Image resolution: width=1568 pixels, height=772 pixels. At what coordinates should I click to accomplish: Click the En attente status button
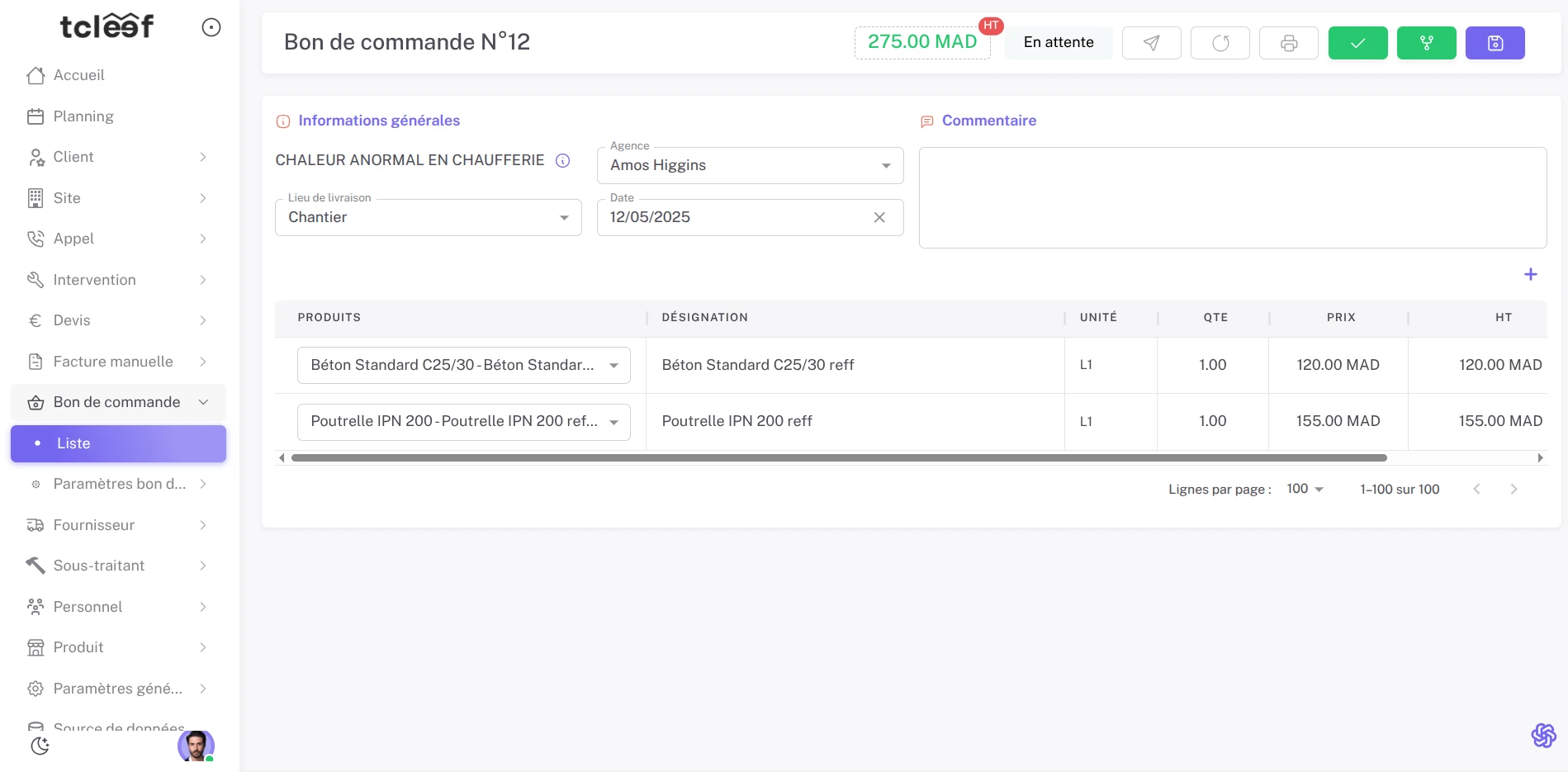[1058, 42]
